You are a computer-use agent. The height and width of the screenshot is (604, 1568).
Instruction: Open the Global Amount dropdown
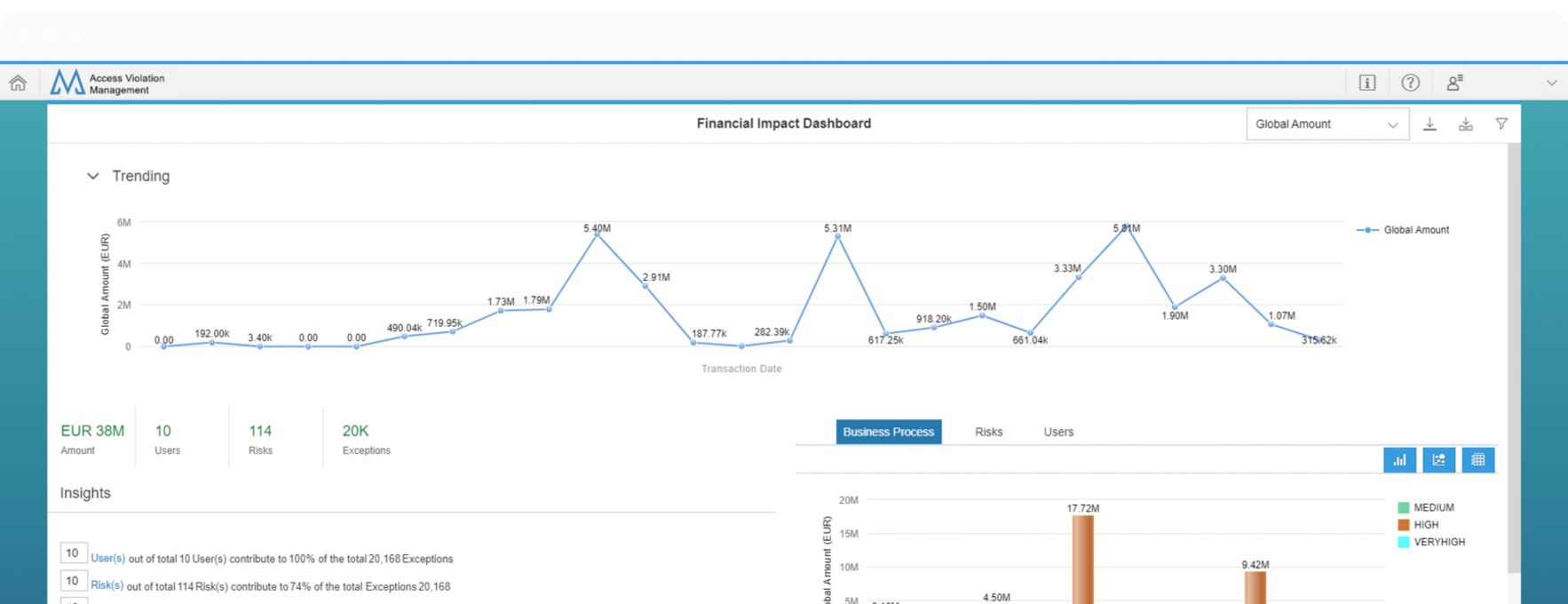click(x=1326, y=124)
